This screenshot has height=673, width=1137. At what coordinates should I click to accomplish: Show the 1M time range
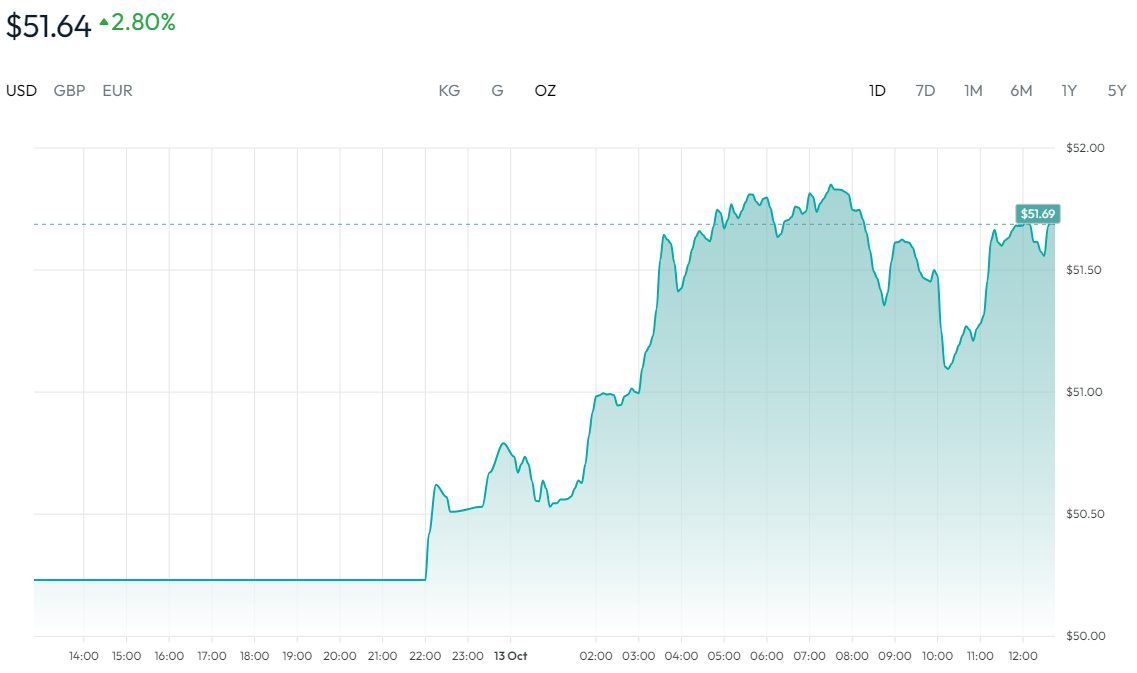pos(973,91)
